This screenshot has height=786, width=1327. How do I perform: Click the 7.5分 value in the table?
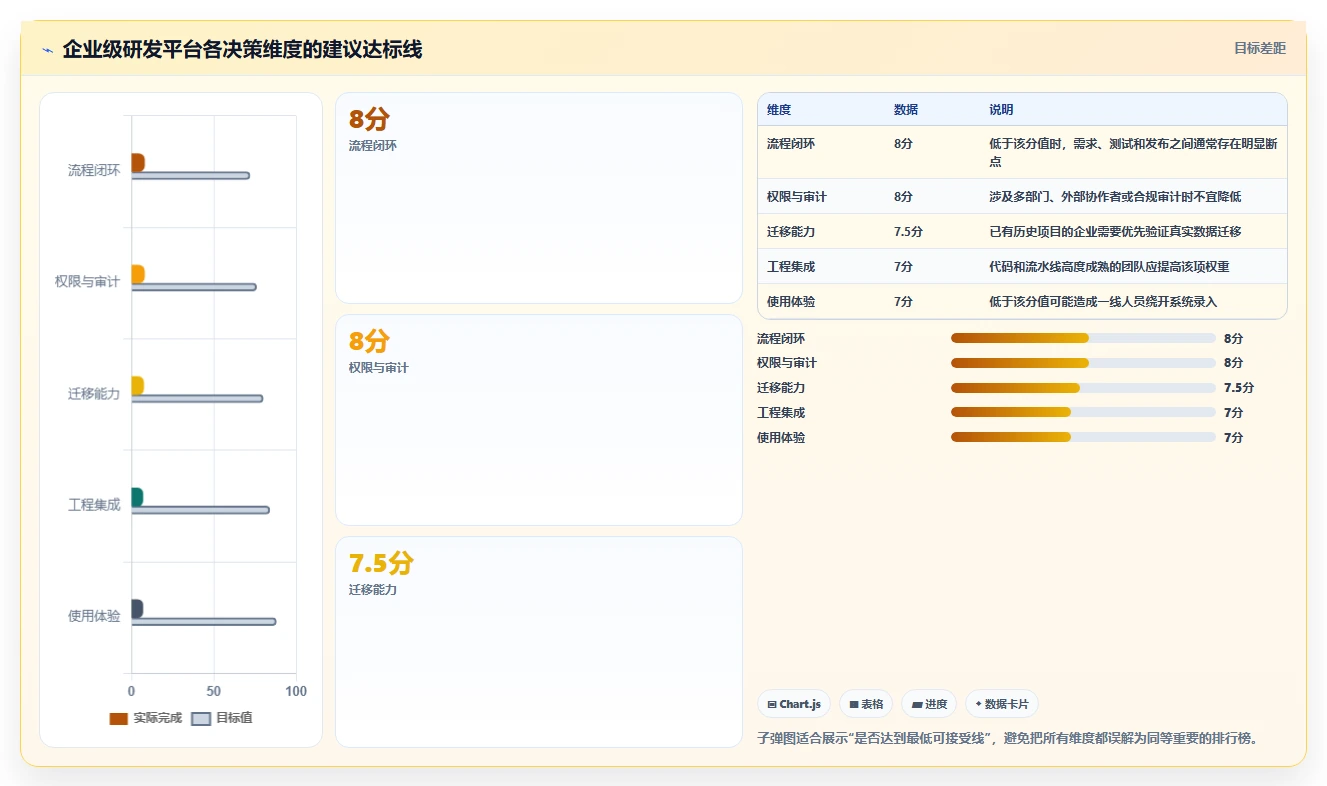908,232
